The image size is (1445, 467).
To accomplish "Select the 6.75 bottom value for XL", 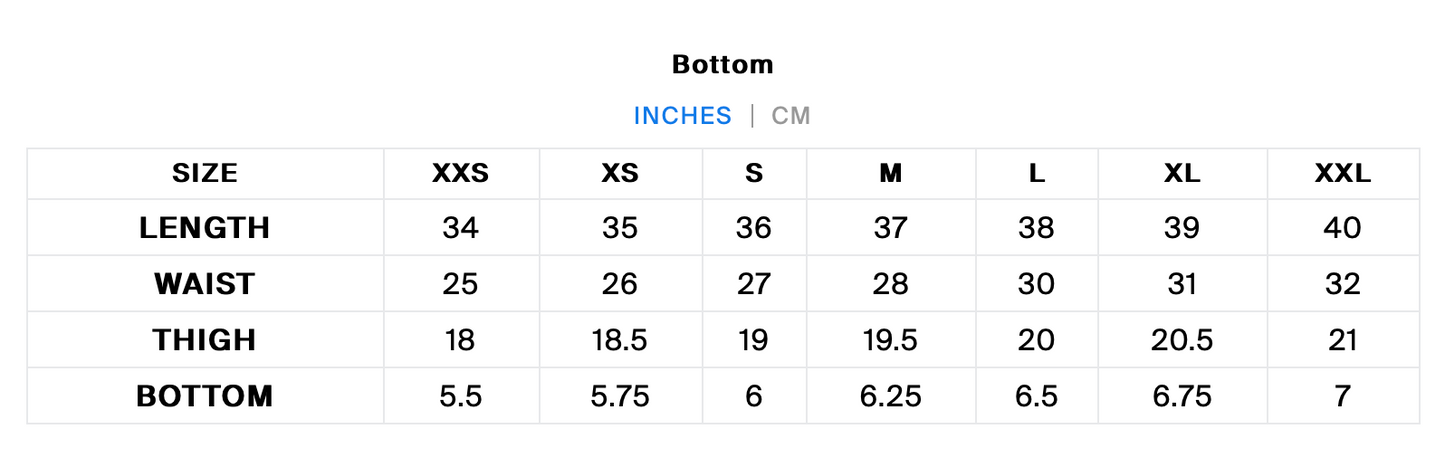I will coord(1182,396).
